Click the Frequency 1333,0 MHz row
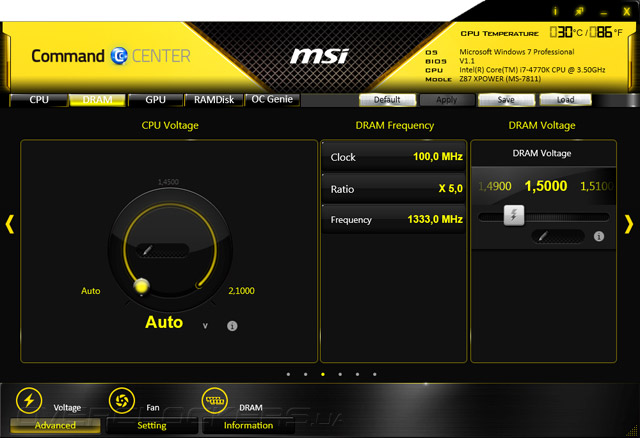This screenshot has width=640, height=438. (x=394, y=220)
